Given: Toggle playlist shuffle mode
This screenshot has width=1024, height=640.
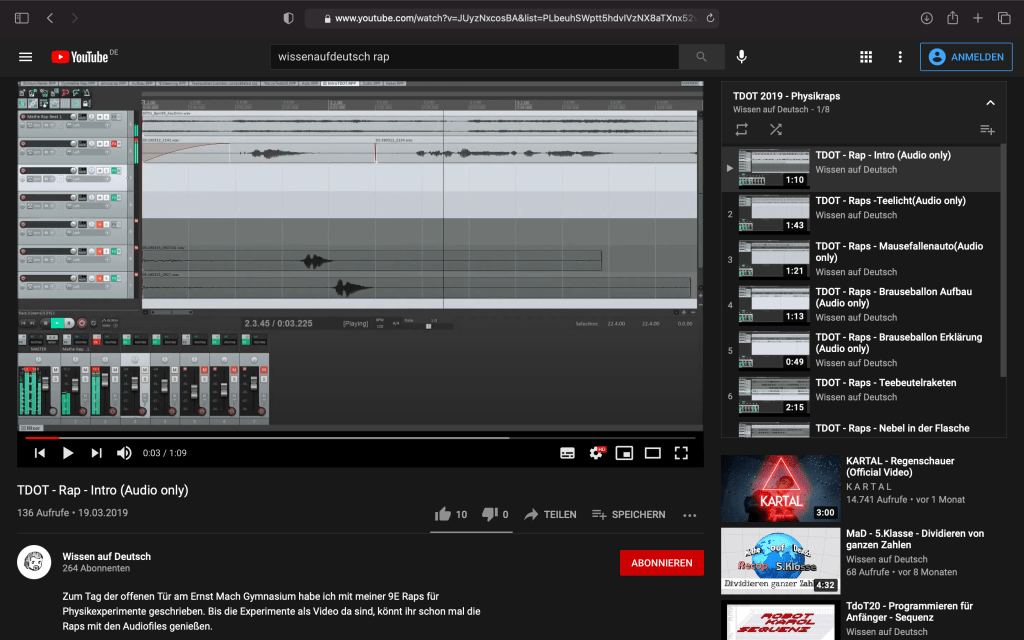Looking at the screenshot, I should 776,129.
